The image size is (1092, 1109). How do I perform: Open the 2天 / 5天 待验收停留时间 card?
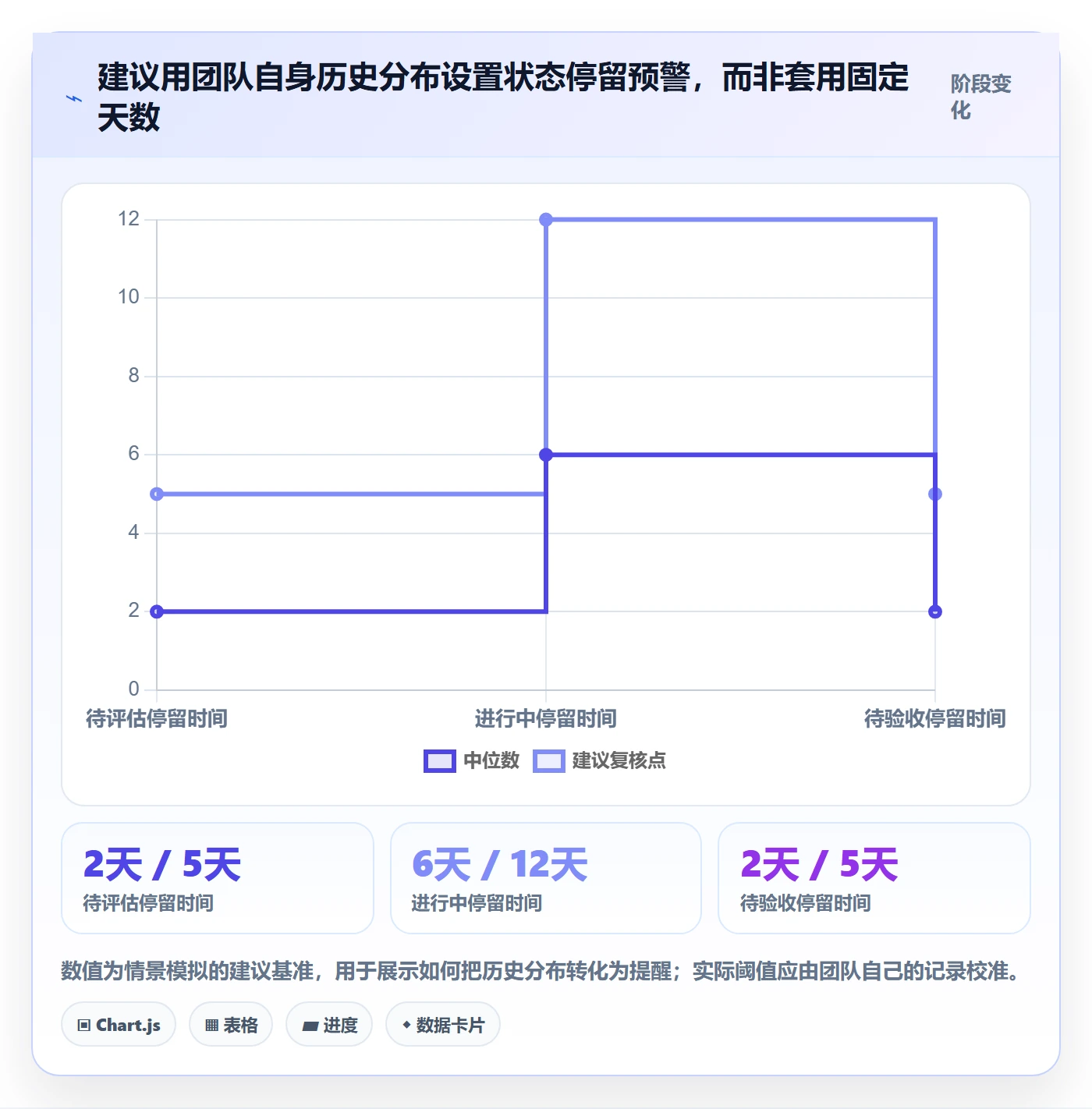tap(874, 878)
